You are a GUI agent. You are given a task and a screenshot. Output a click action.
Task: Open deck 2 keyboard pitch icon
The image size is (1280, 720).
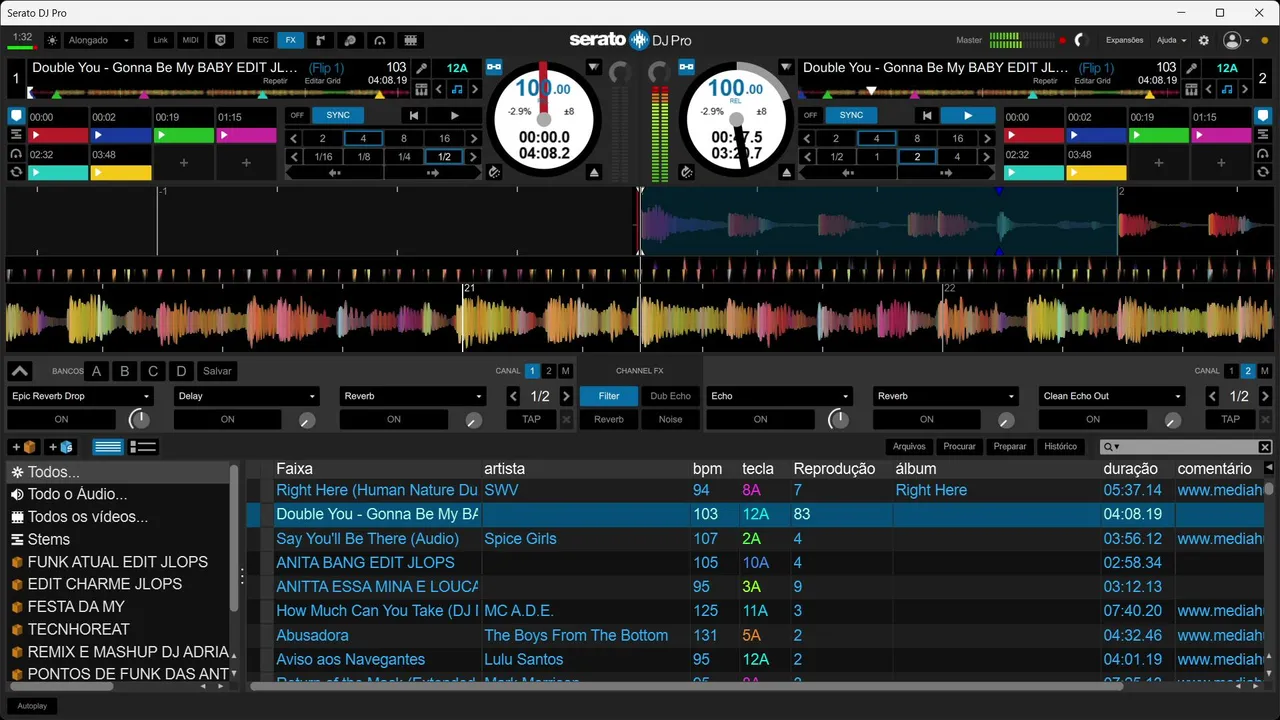1192,89
